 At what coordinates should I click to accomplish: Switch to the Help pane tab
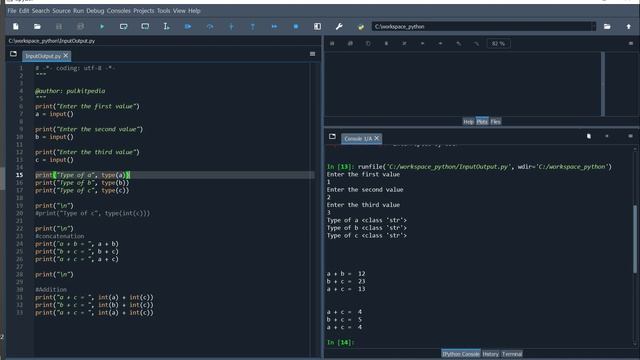tap(469, 122)
